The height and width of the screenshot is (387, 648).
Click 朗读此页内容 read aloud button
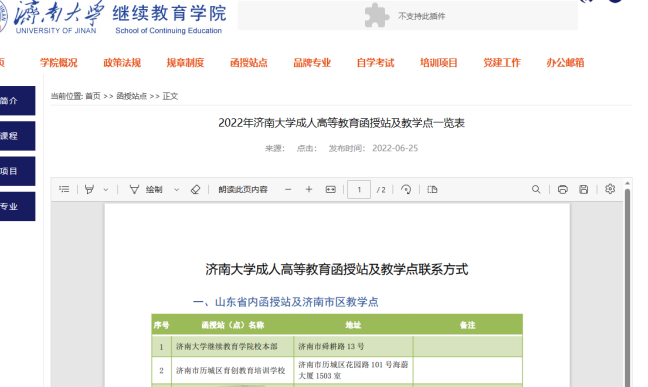243,189
